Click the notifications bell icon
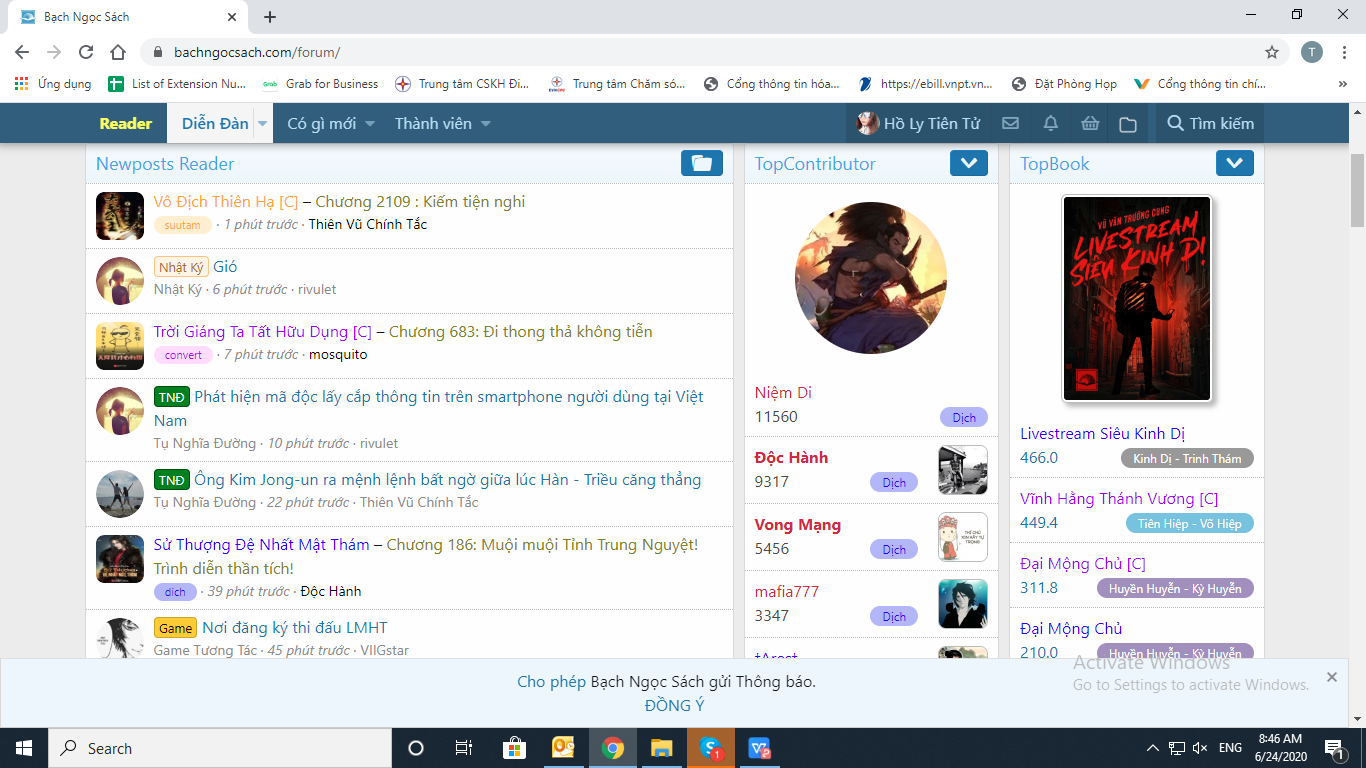Image resolution: width=1366 pixels, height=768 pixels. pyautogui.click(x=1050, y=124)
